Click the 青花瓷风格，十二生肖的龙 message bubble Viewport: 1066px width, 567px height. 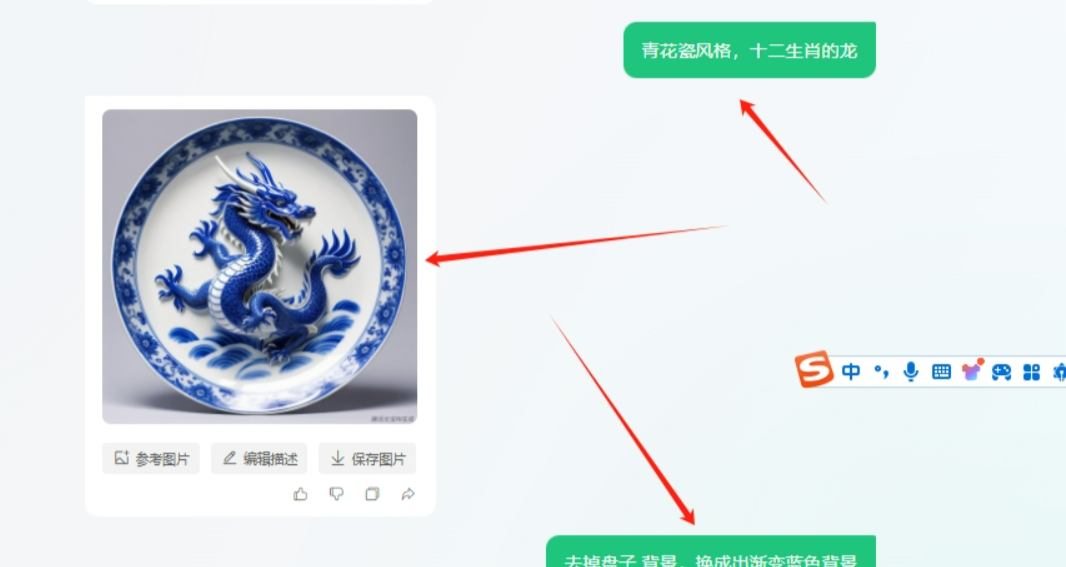coord(749,50)
